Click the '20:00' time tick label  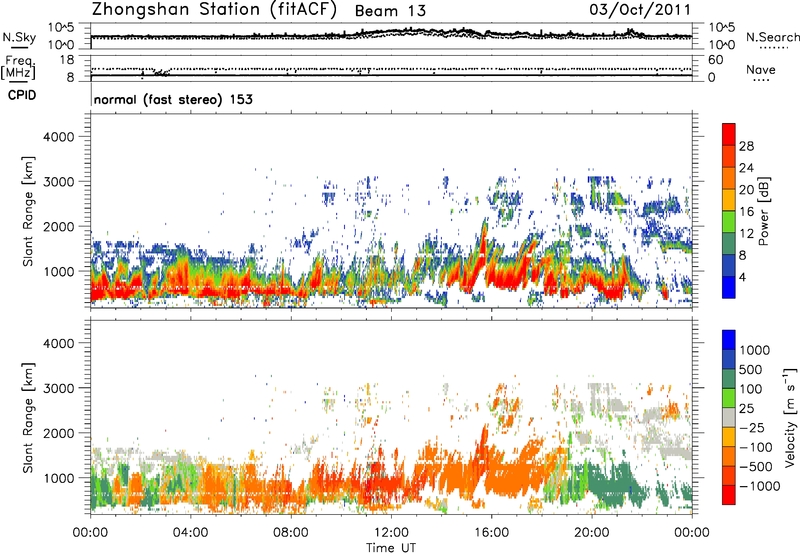(x=592, y=533)
